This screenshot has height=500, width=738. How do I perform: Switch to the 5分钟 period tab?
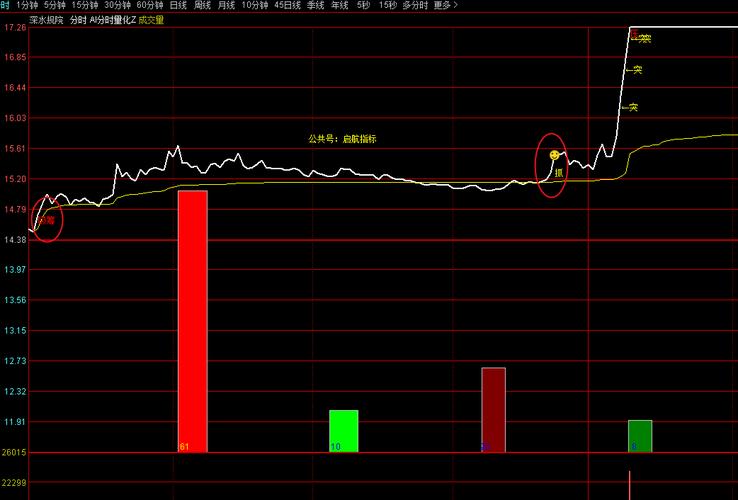point(54,5)
